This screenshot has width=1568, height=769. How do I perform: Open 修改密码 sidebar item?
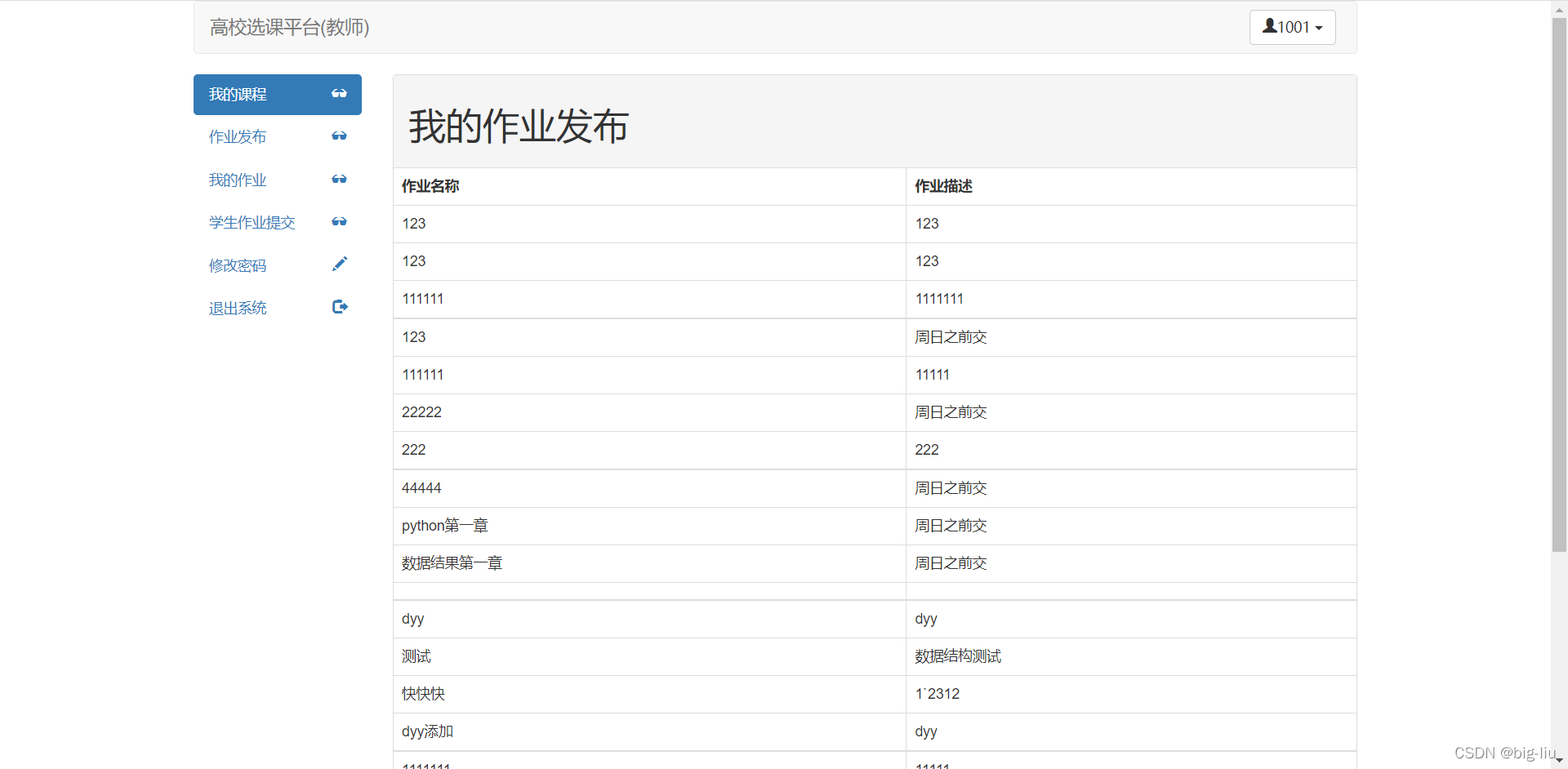[x=278, y=265]
